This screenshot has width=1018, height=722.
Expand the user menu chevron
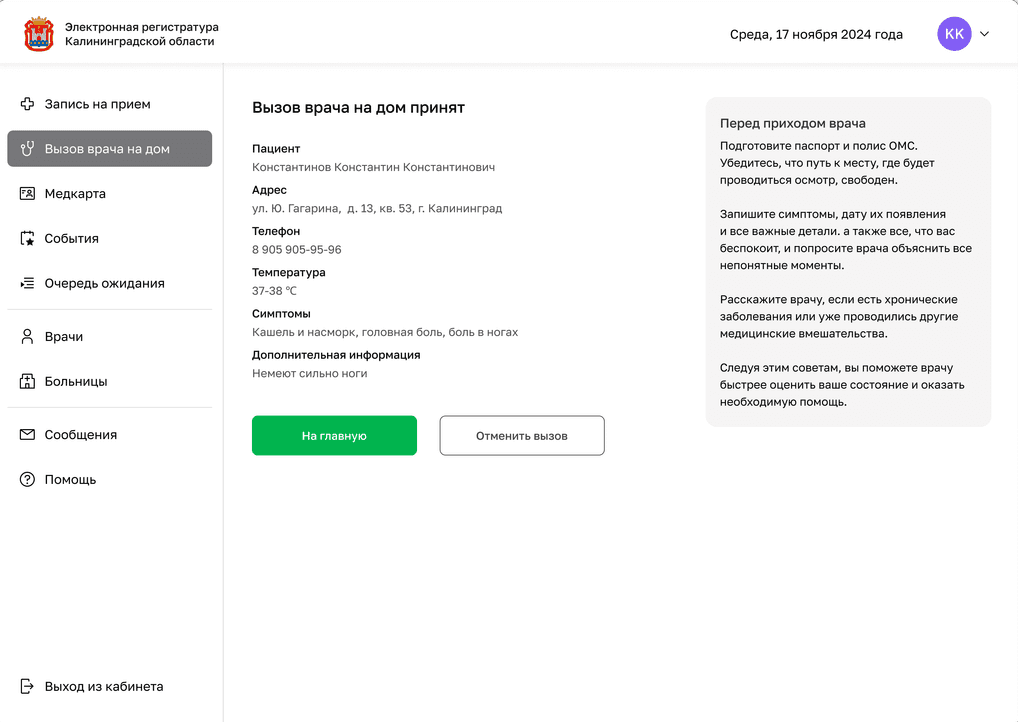[984, 34]
